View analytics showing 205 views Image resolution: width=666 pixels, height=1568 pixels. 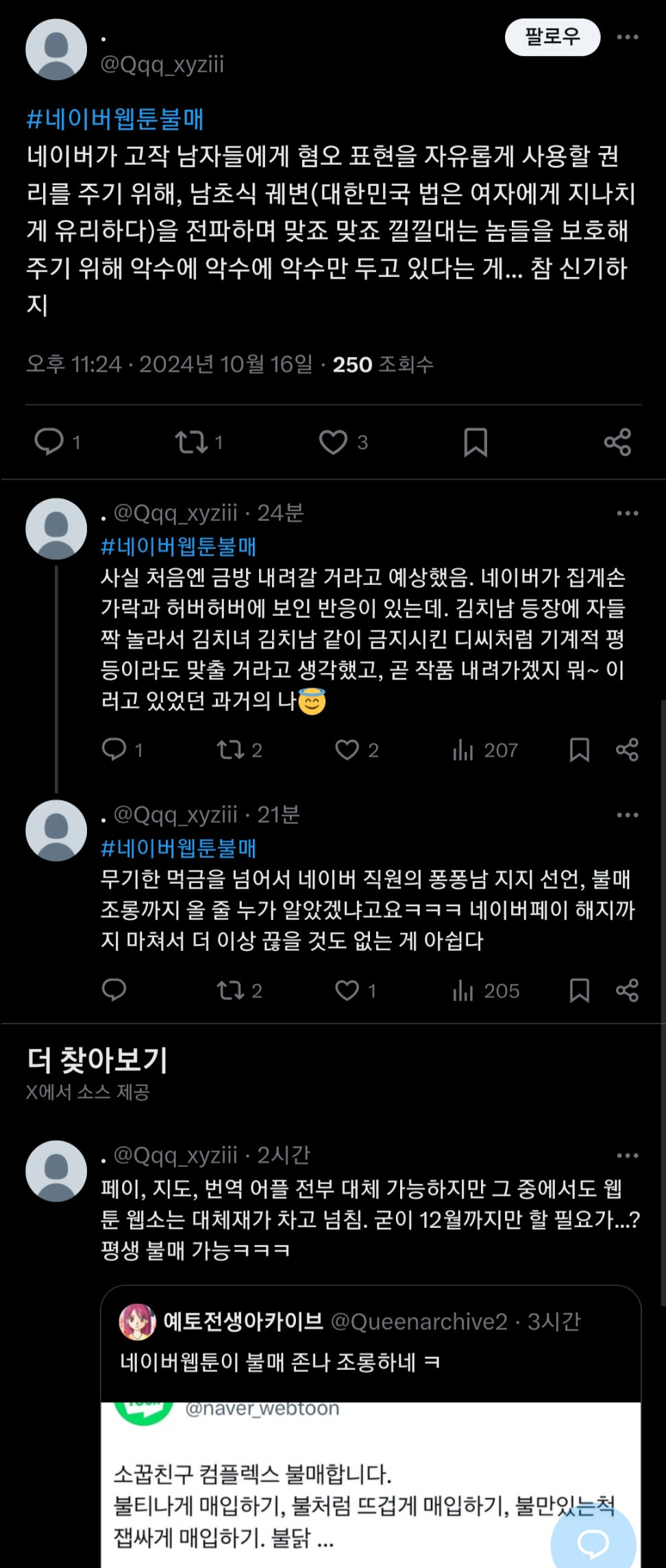[485, 991]
